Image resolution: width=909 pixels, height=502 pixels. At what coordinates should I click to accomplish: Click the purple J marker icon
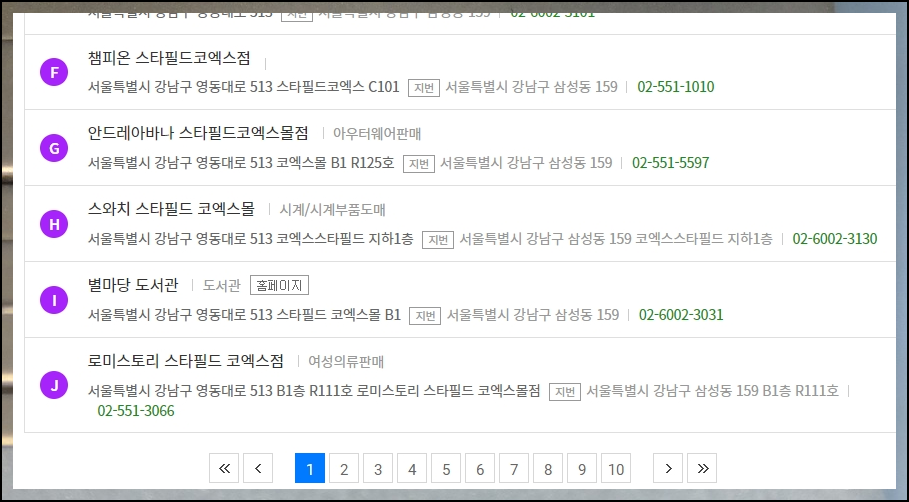tap(54, 385)
